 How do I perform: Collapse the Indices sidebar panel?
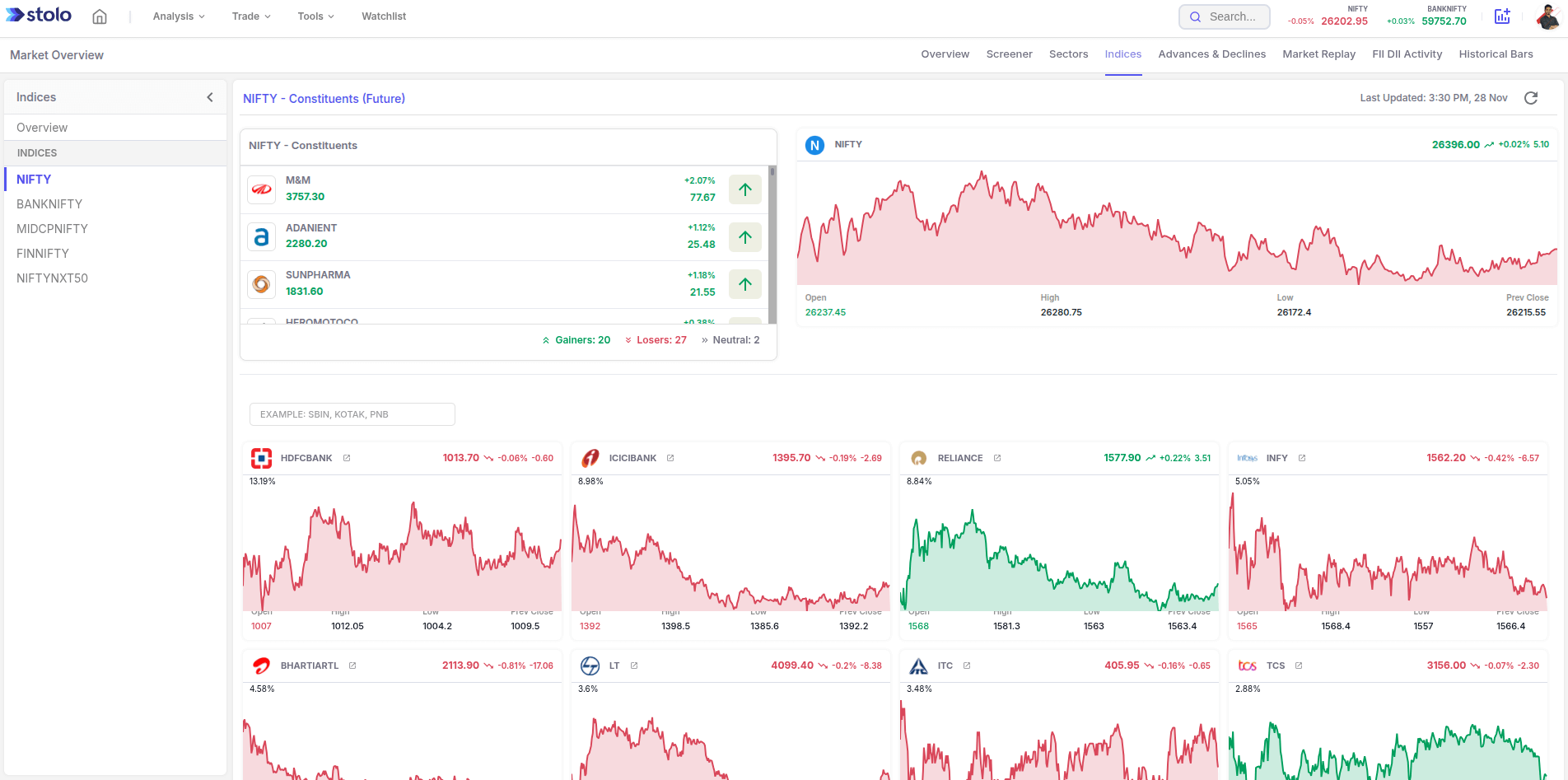[210, 97]
